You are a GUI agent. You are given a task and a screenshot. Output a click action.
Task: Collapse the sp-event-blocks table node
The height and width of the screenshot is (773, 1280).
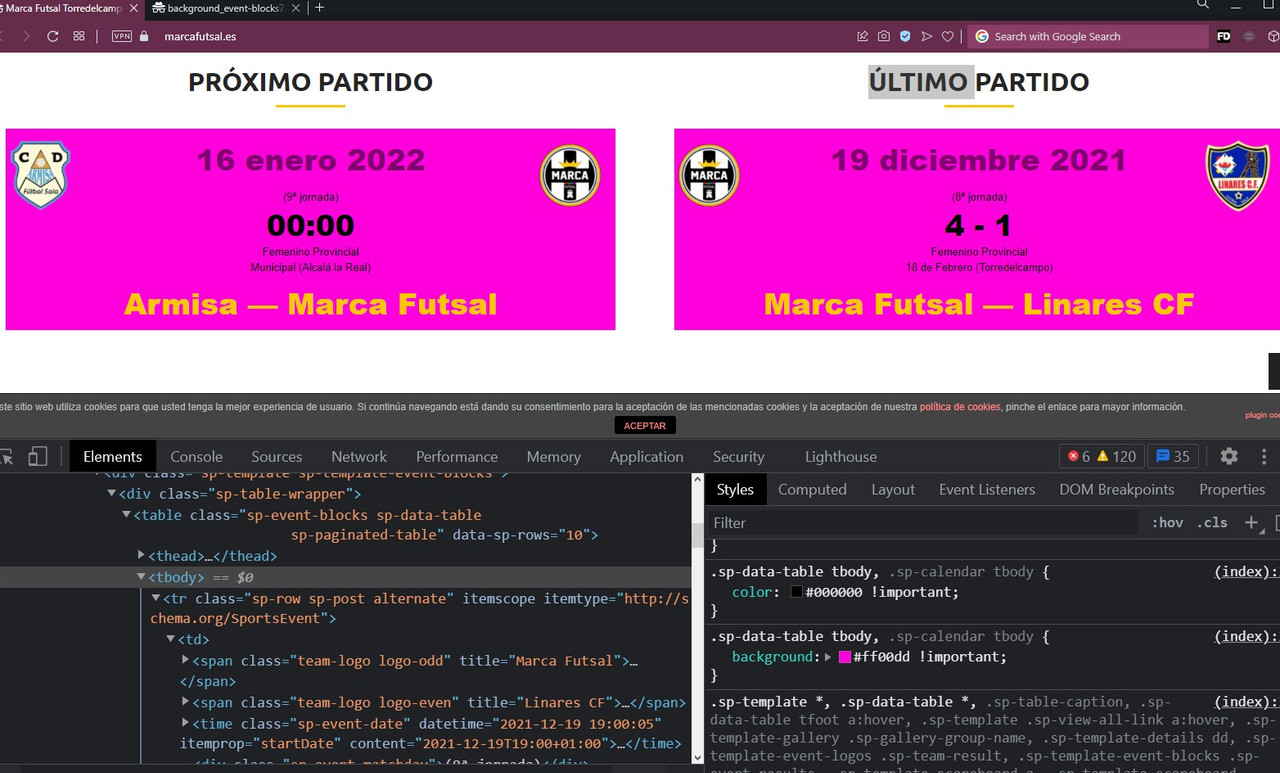[127, 515]
